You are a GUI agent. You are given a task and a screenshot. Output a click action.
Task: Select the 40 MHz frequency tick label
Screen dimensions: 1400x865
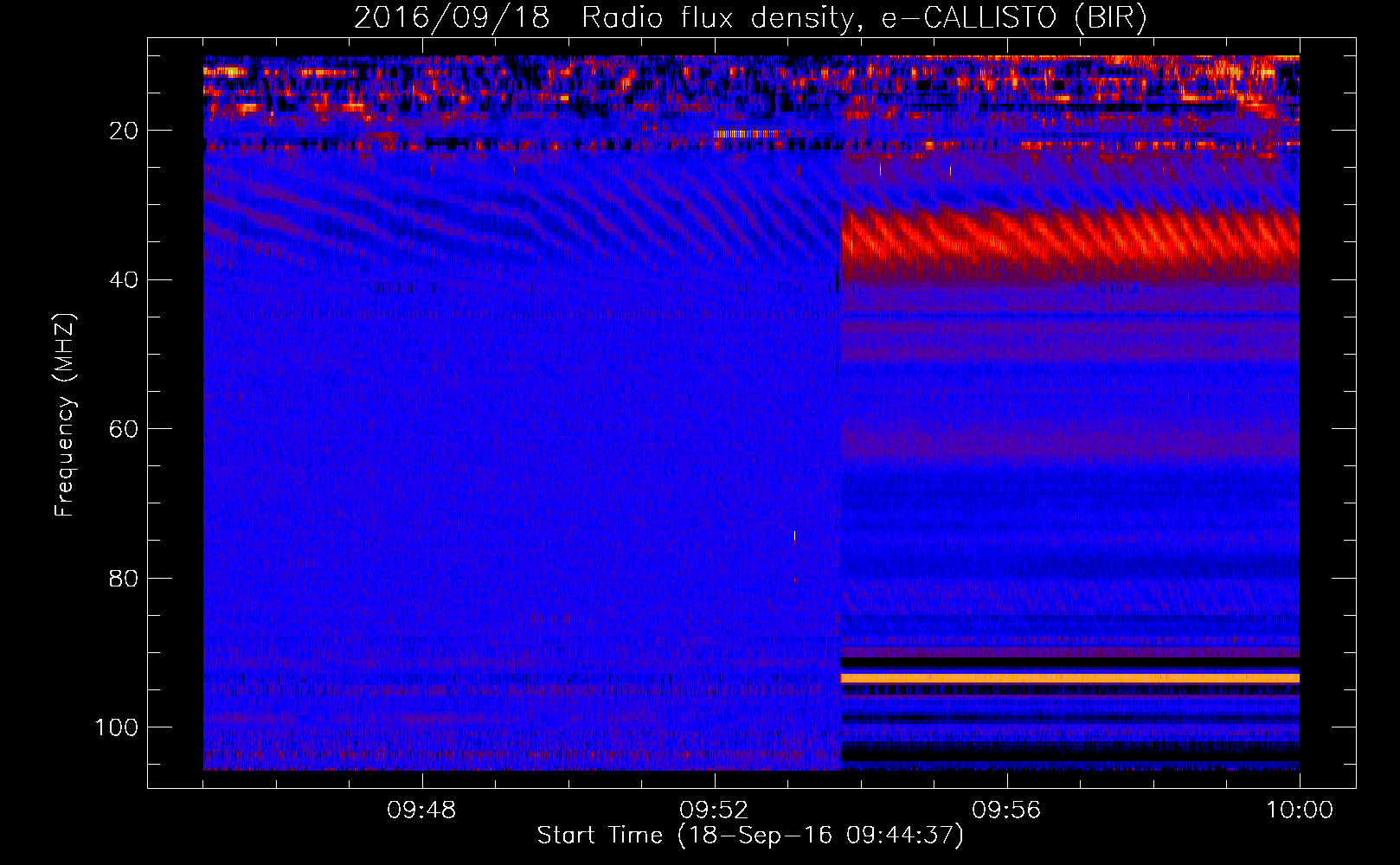coord(125,280)
